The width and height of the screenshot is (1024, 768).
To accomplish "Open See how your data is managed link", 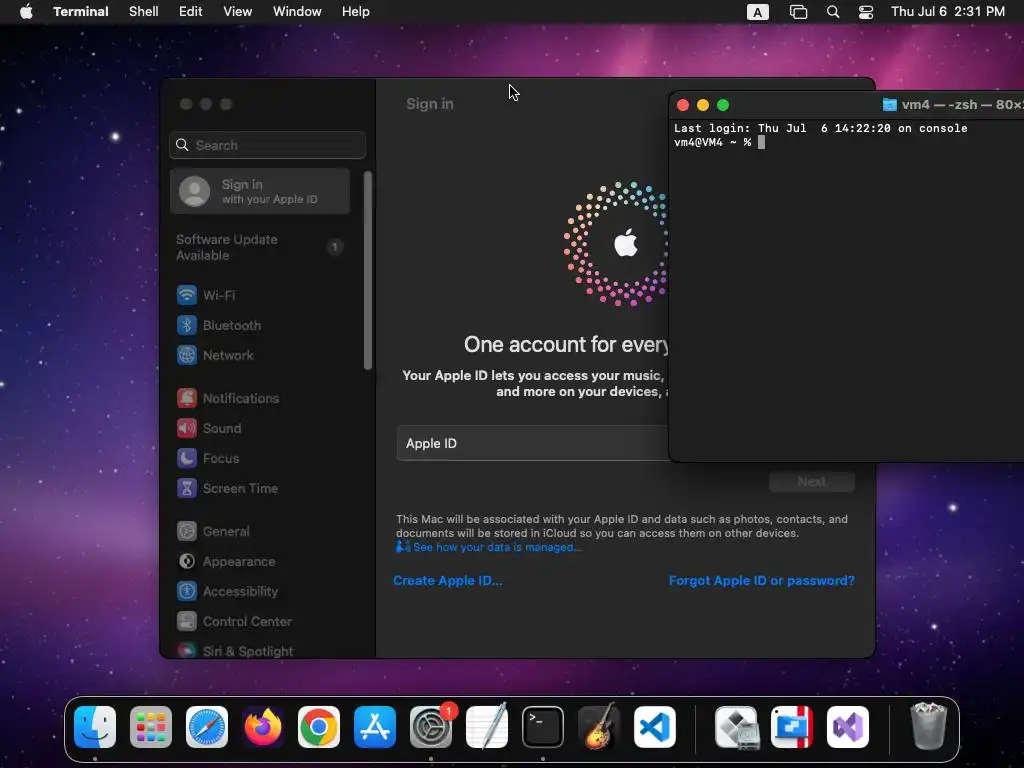I will click(x=496, y=547).
